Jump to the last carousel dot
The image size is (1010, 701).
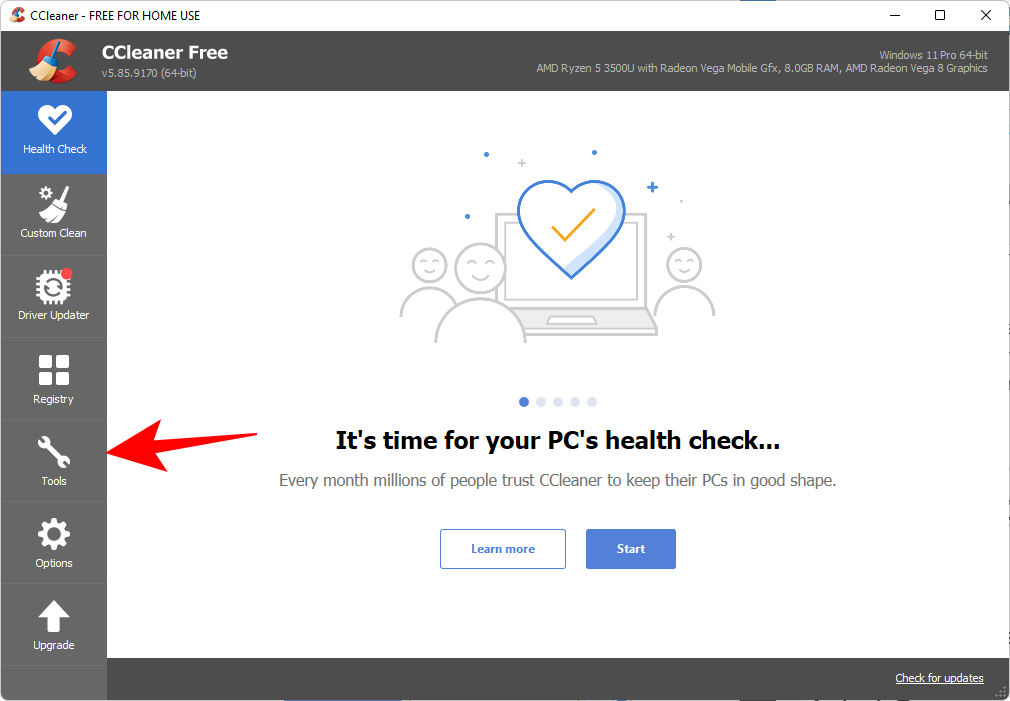pyautogui.click(x=592, y=402)
